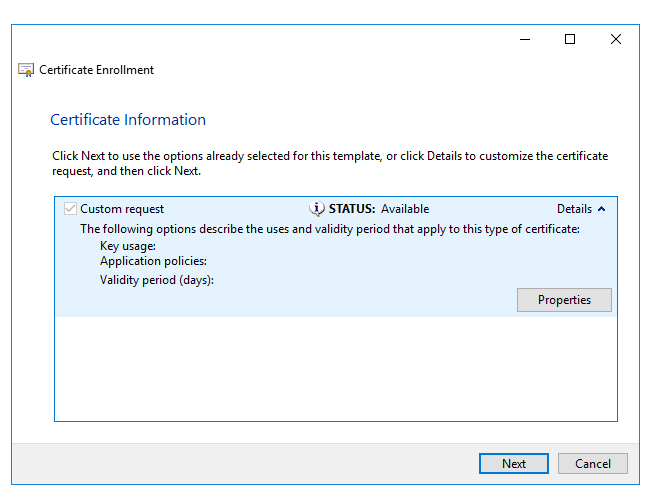This screenshot has height=494, width=652.
Task: Click the Certificate Enrollment title text
Action: coord(97,70)
